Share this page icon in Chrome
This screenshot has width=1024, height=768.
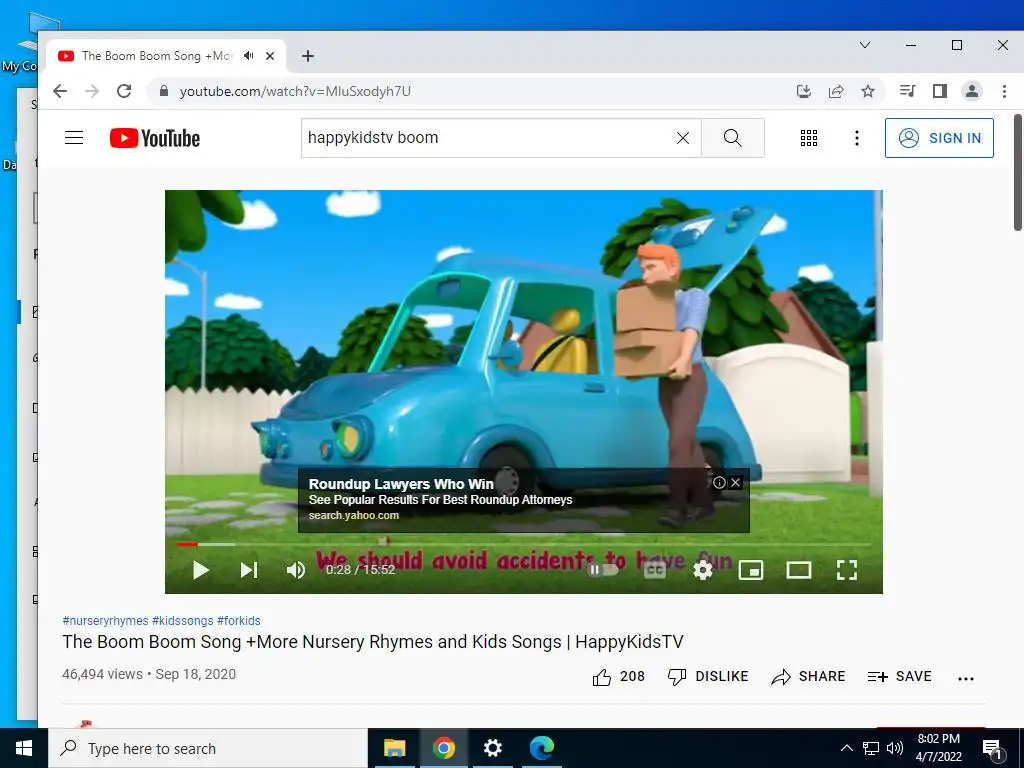(x=836, y=91)
